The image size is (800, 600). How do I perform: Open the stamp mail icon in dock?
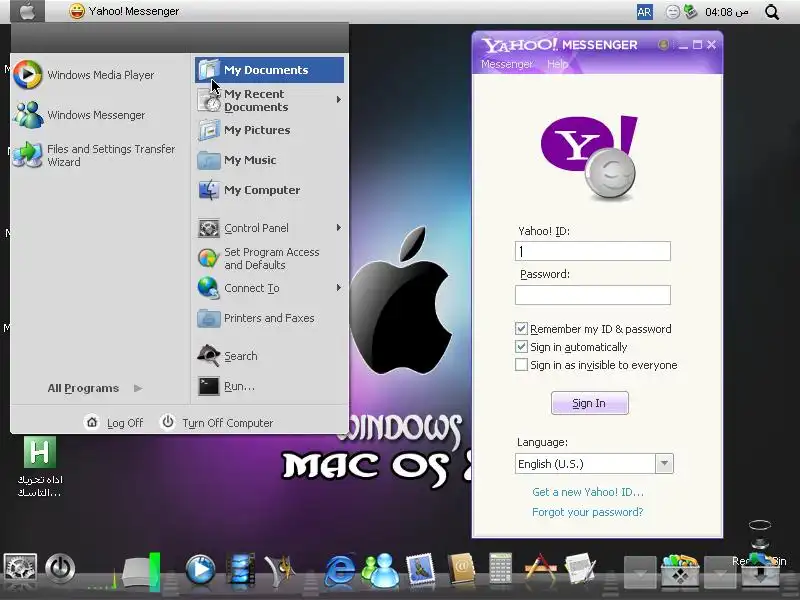tap(421, 569)
